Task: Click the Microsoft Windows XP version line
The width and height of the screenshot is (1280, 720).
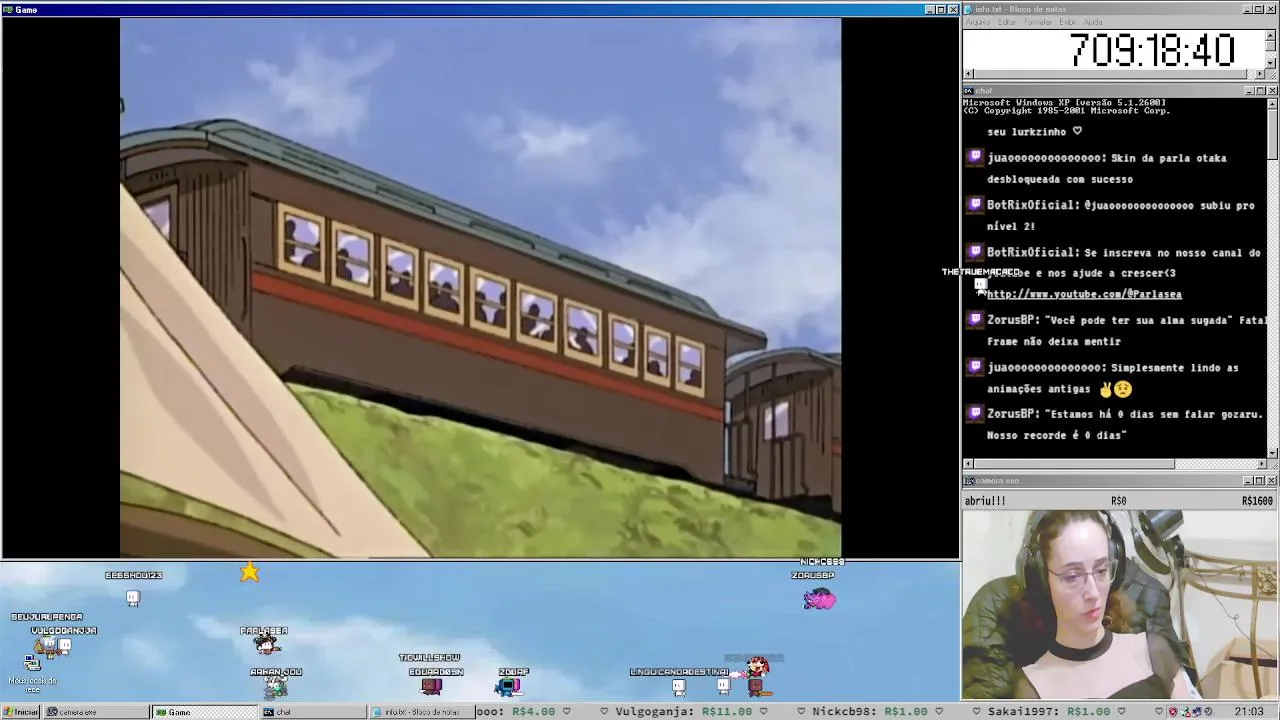Action: (1064, 102)
